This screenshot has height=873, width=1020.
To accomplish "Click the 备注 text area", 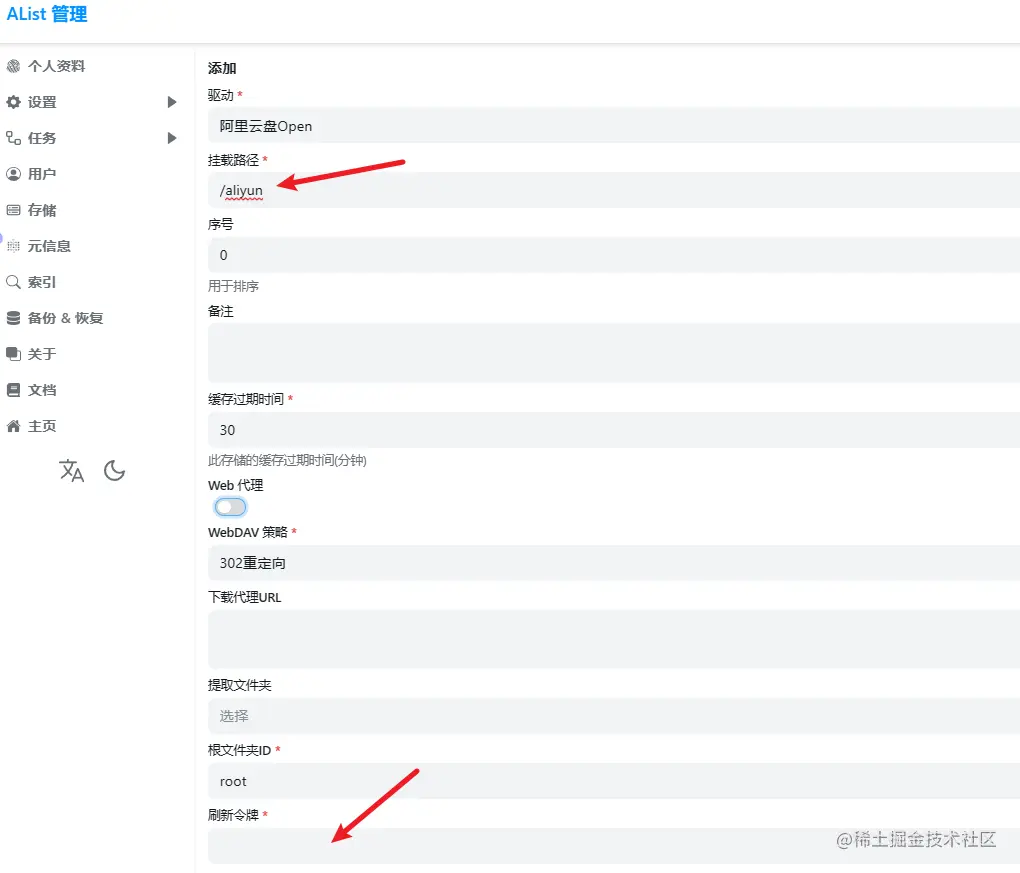I will point(613,353).
